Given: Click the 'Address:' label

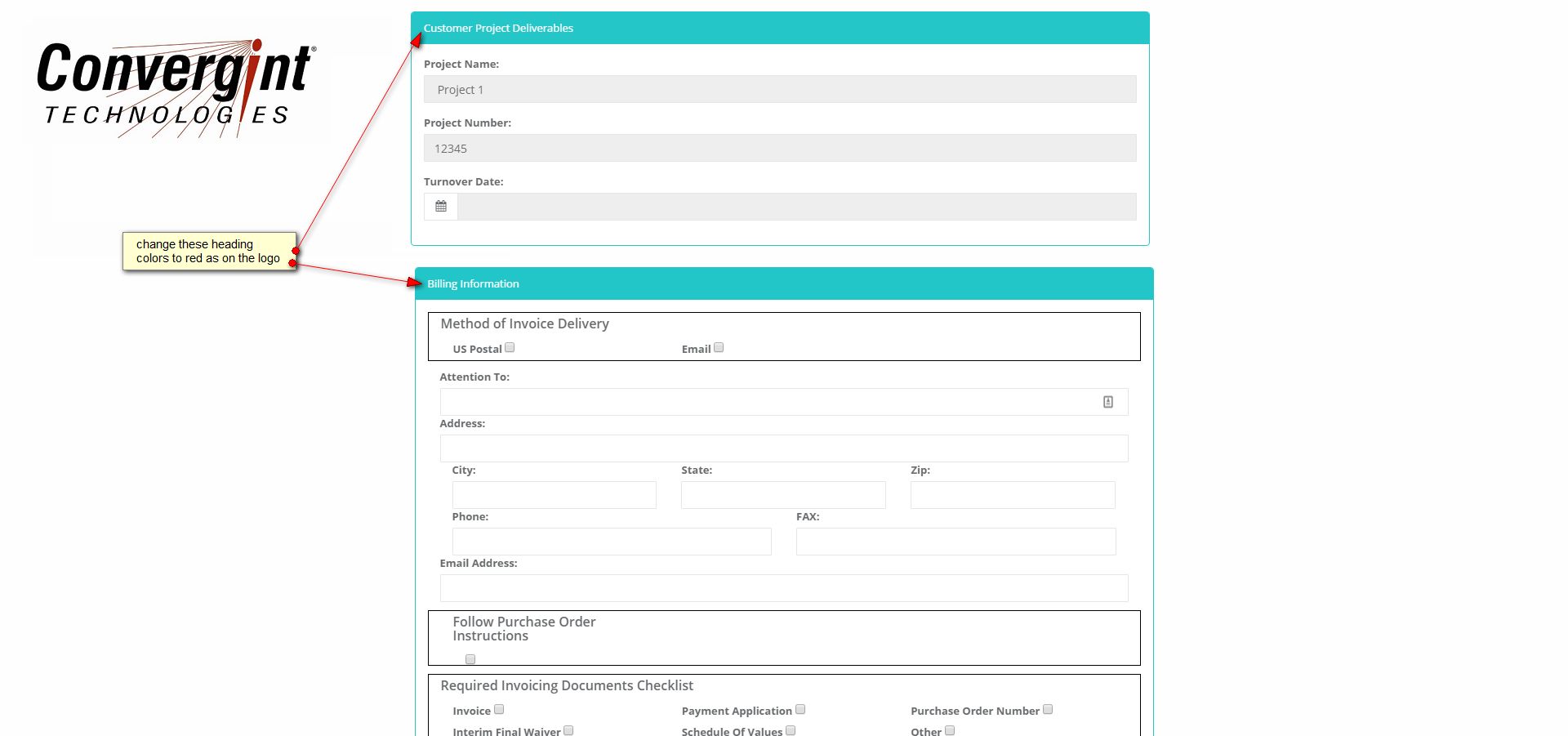Looking at the screenshot, I should click(x=462, y=423).
